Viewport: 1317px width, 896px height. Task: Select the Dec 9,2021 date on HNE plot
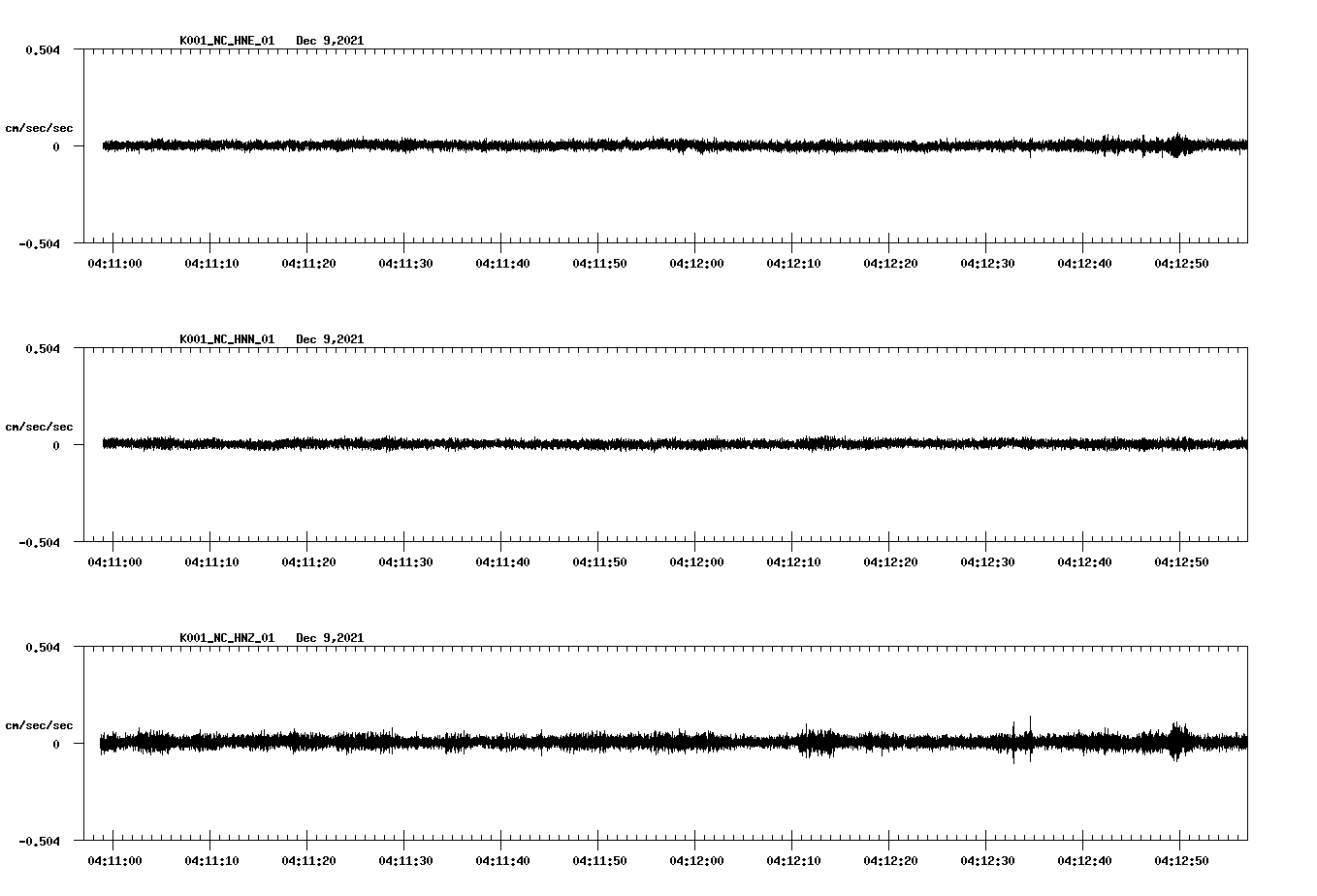tap(330, 41)
